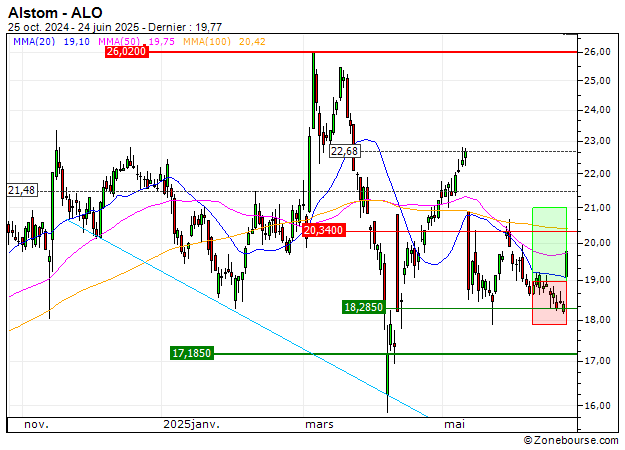Click the mars time axis label
This screenshot has width=625, height=450.
click(319, 424)
